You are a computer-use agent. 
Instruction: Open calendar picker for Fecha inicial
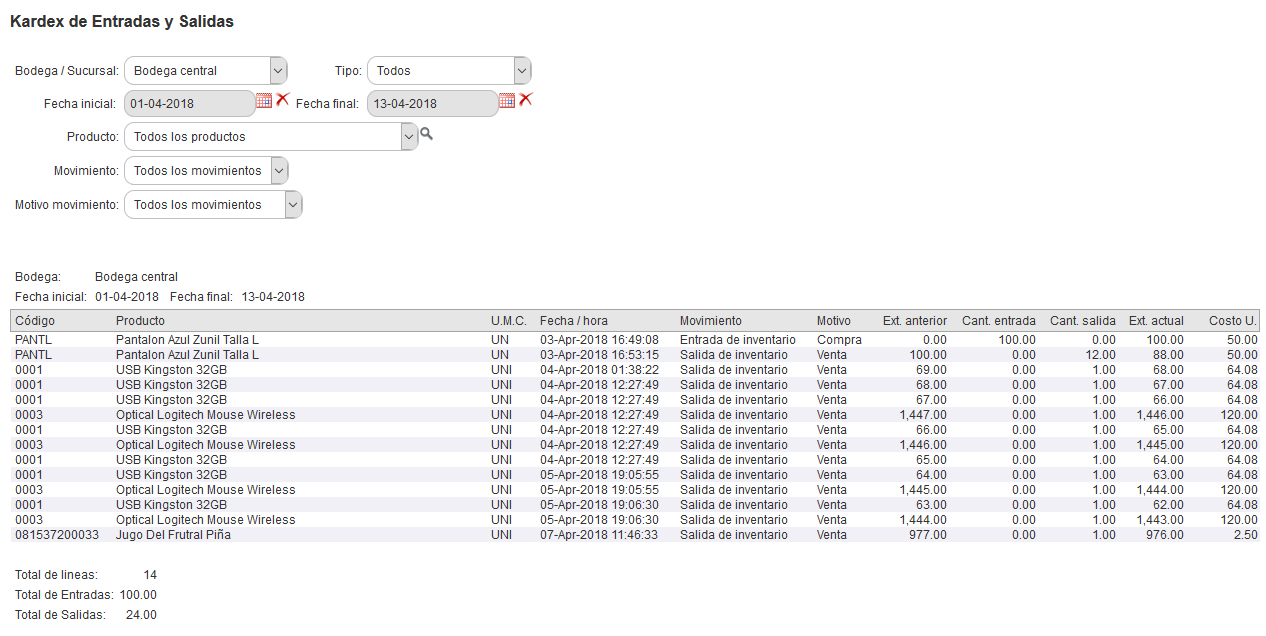(x=264, y=100)
